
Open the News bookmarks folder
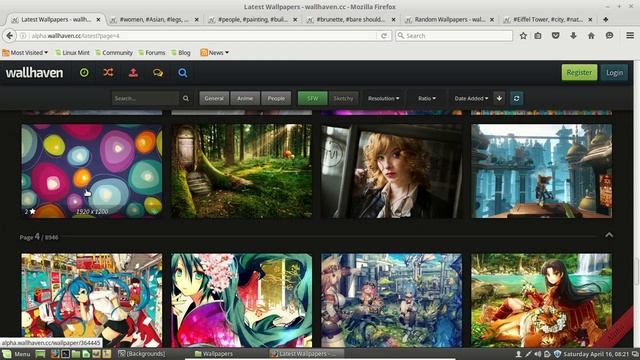coord(215,53)
